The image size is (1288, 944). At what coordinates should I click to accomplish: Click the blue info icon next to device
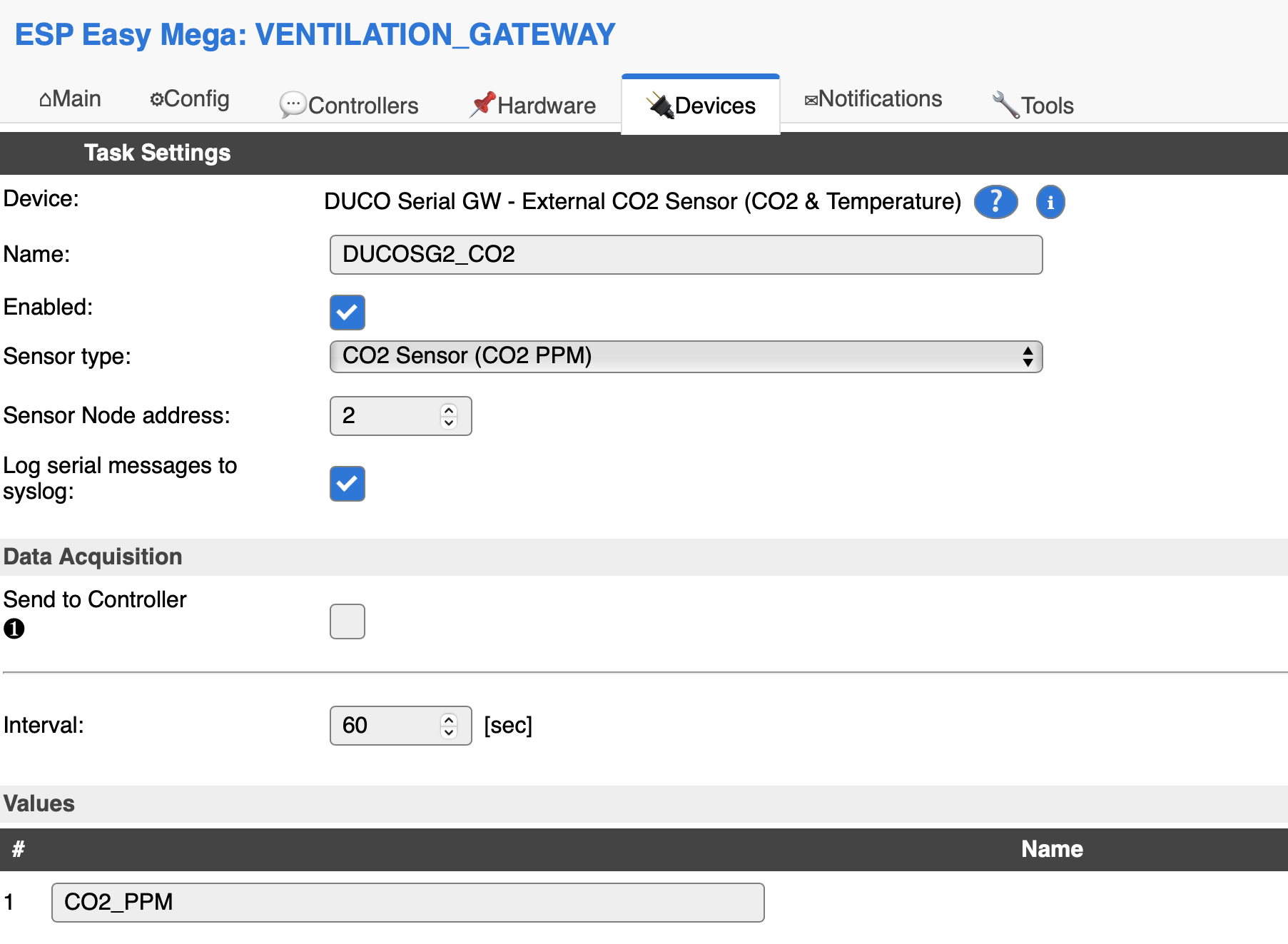(x=1050, y=202)
